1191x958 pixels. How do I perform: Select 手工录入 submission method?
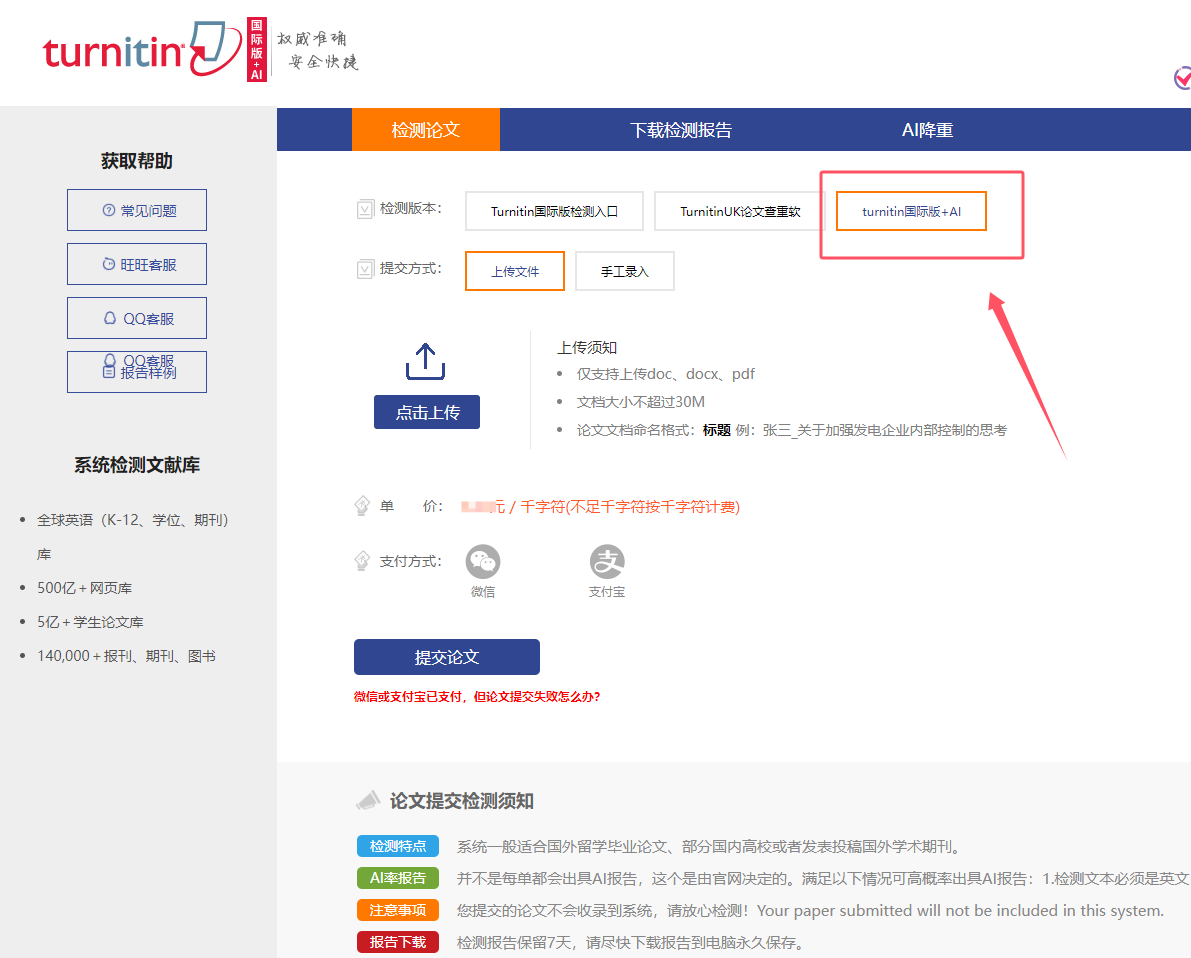tap(624, 271)
